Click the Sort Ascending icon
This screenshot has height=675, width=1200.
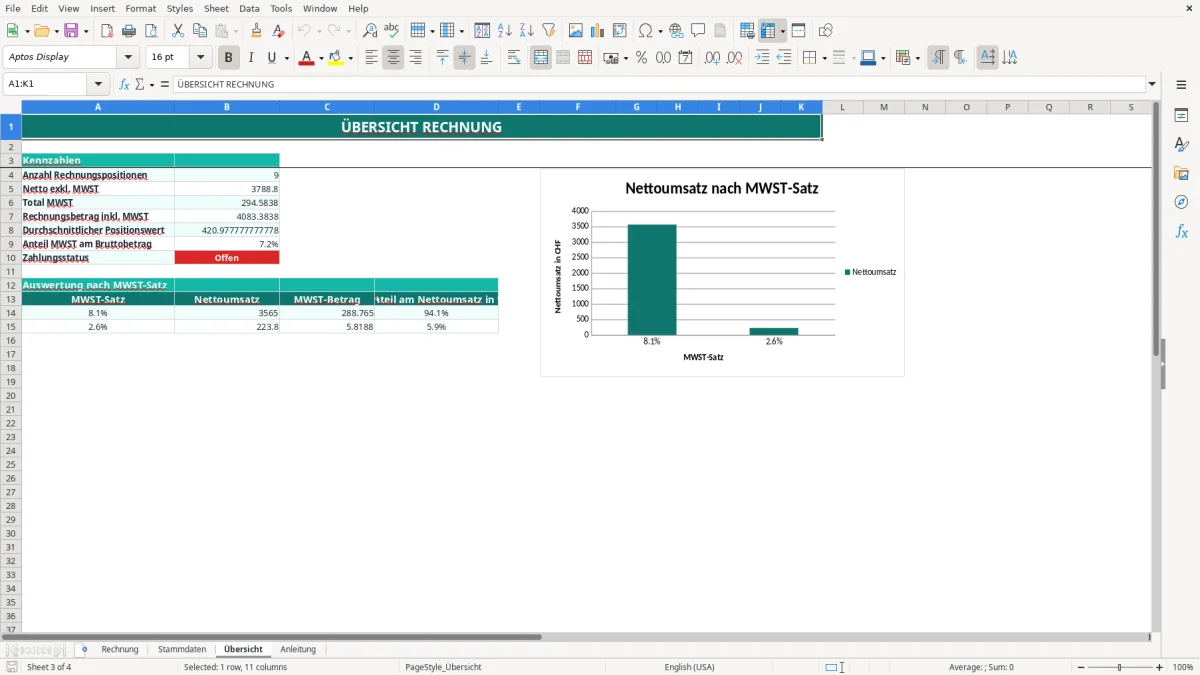point(505,31)
